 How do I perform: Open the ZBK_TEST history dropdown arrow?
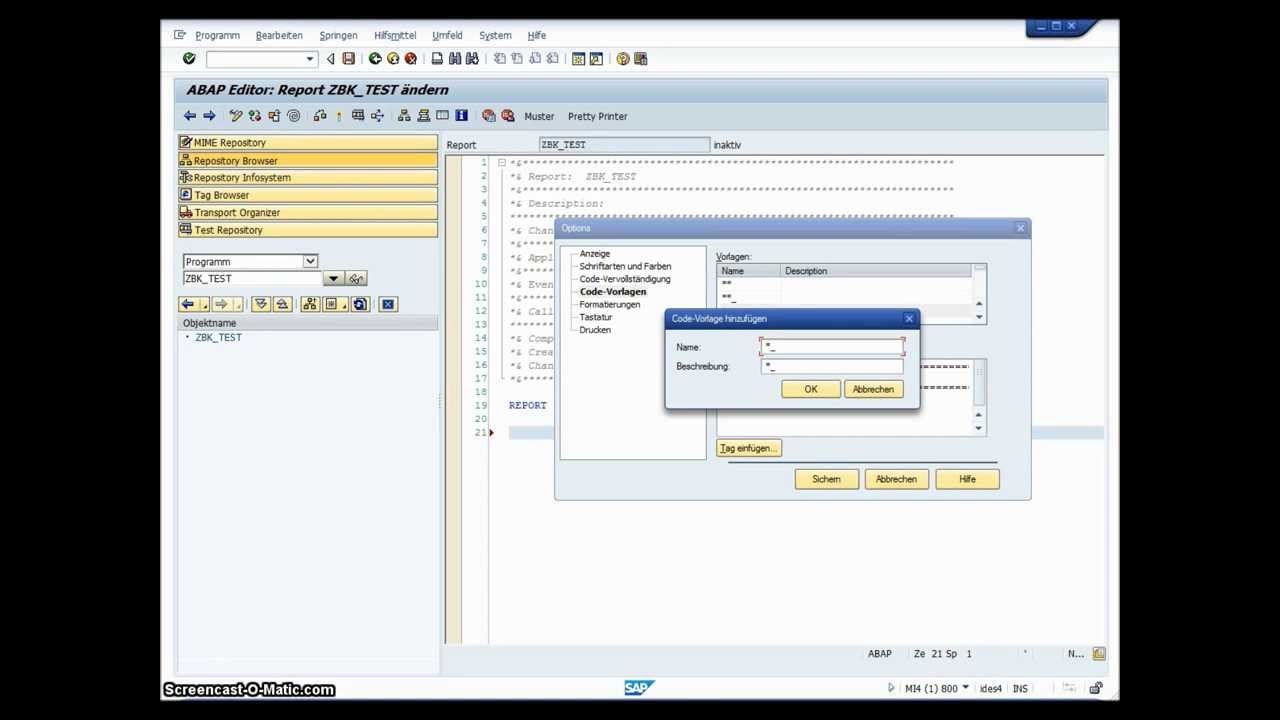tap(333, 279)
